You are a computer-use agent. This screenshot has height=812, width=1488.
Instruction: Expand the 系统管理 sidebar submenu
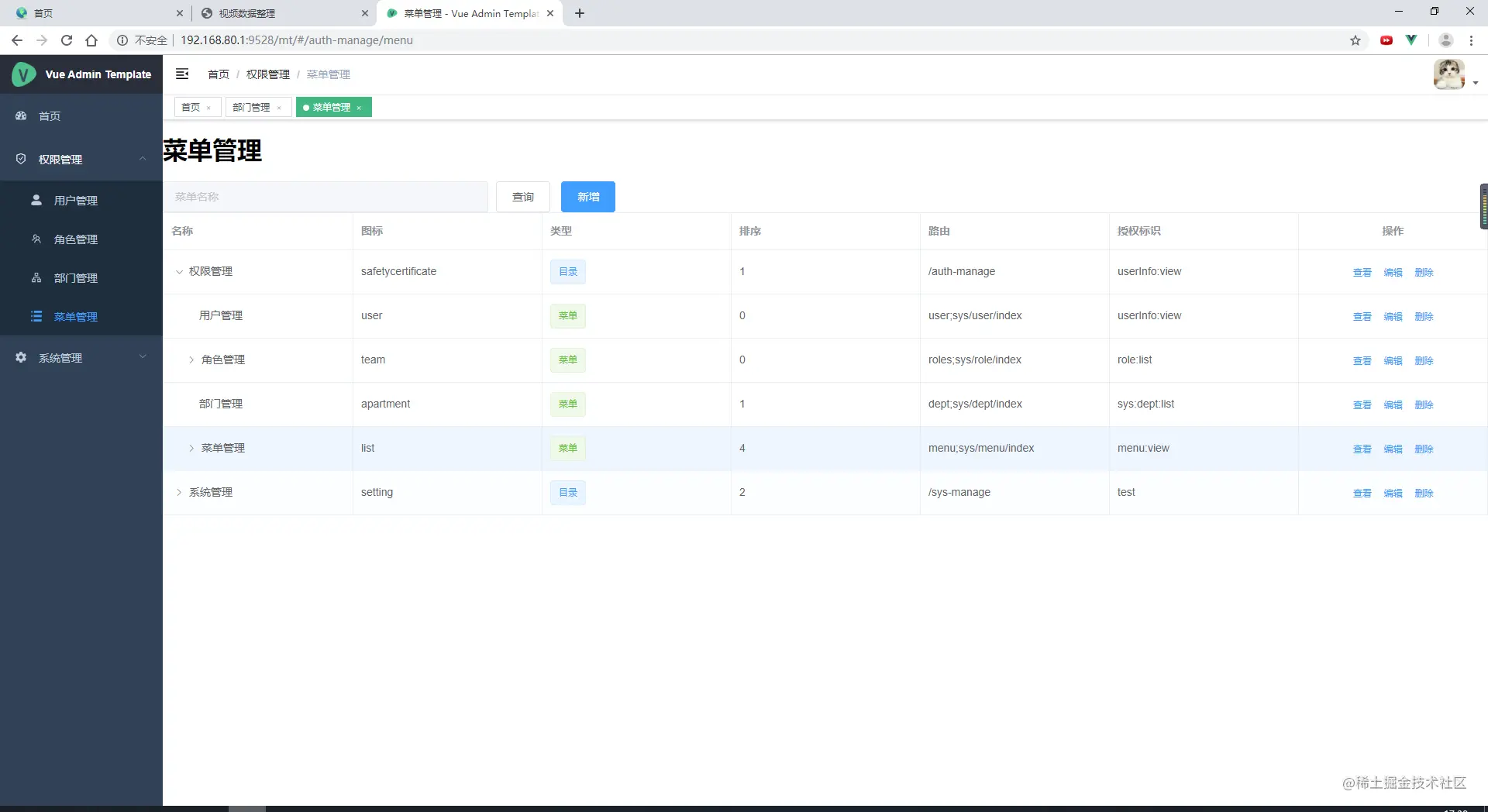81,357
